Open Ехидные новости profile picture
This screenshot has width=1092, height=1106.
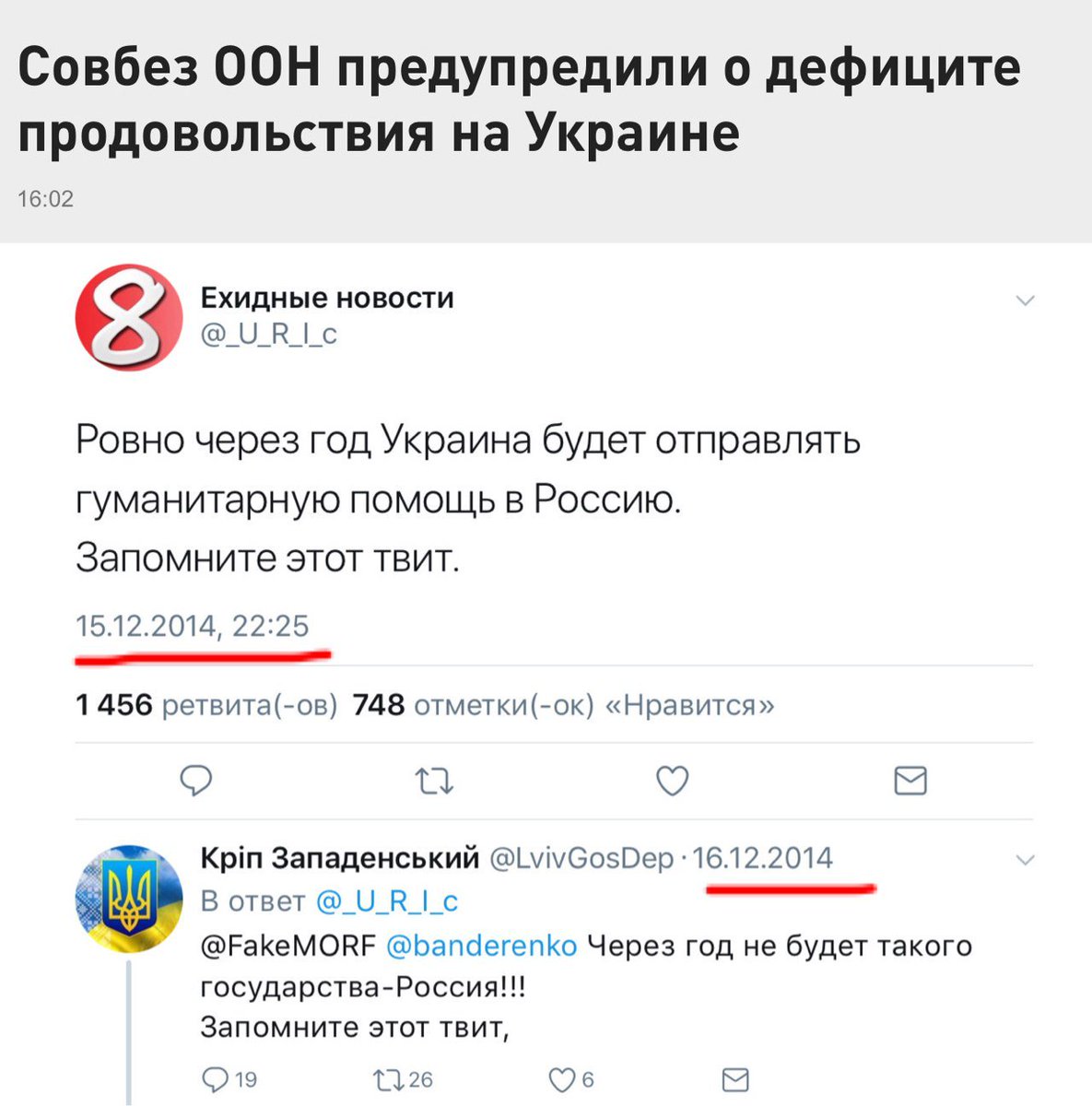[x=129, y=316]
